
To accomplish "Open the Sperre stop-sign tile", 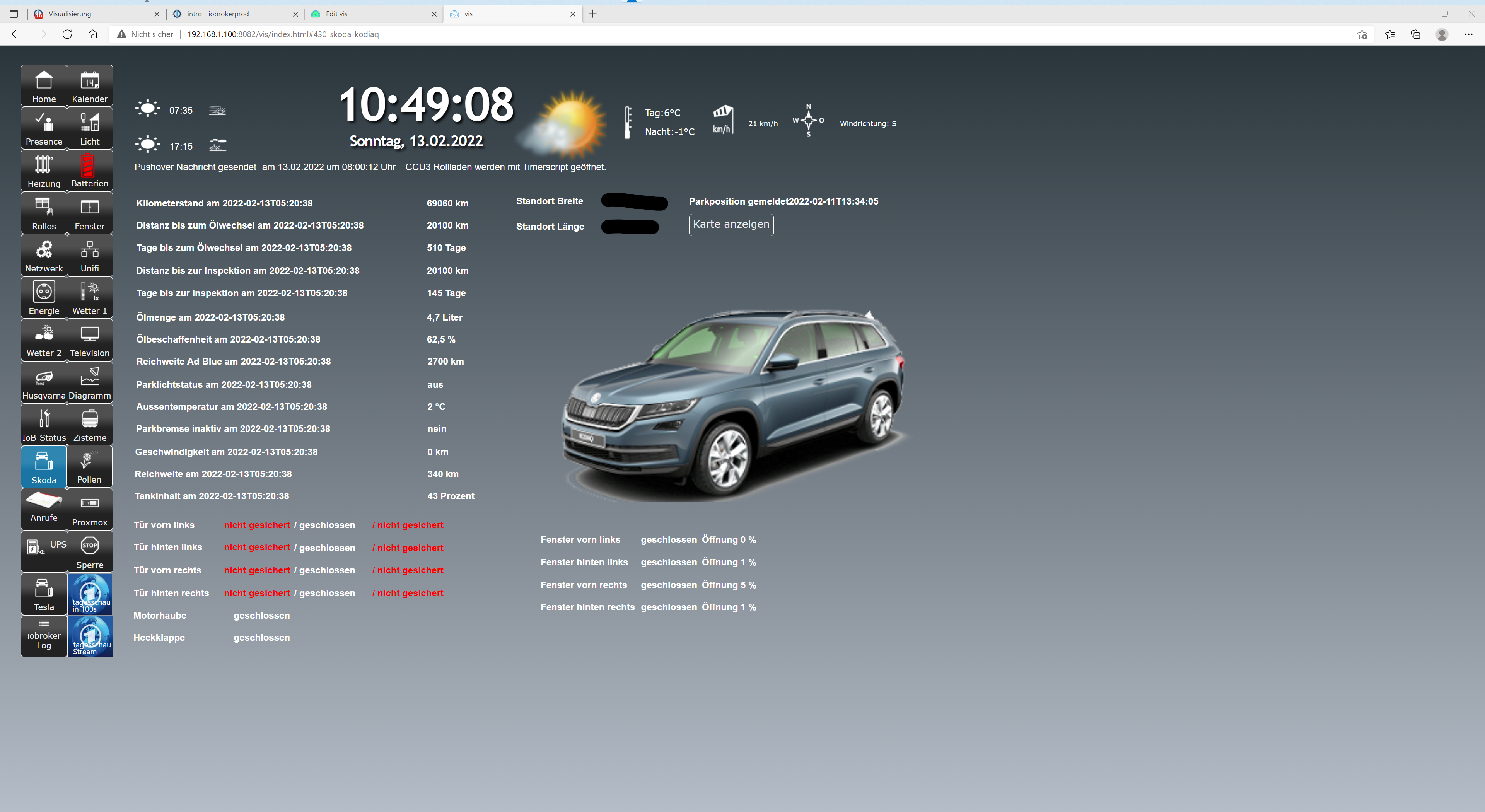I will [89, 552].
